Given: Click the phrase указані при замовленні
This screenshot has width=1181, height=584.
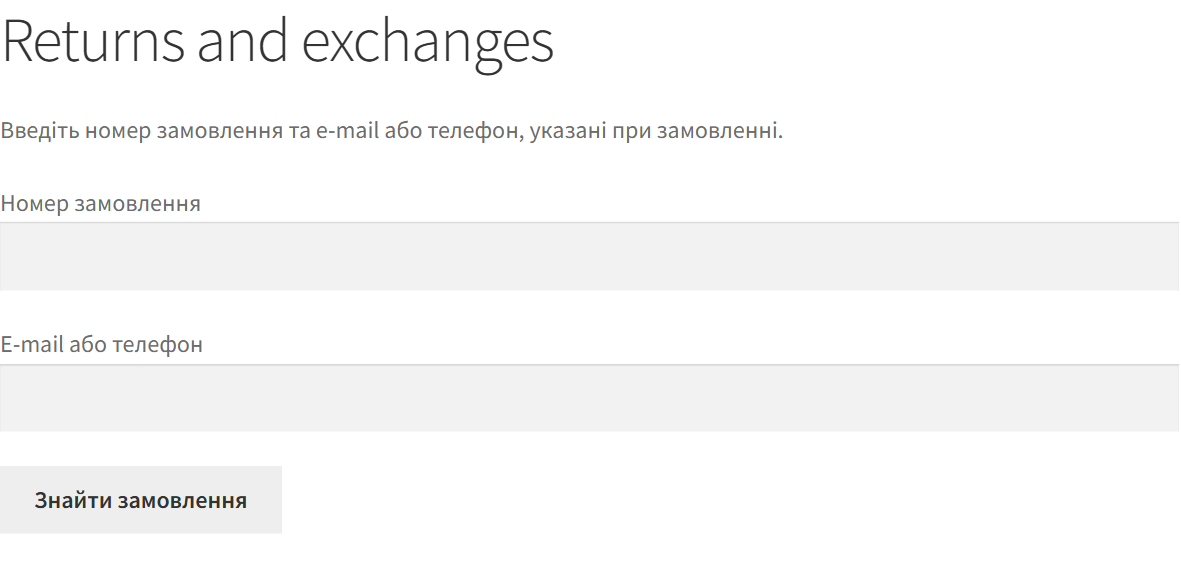Looking at the screenshot, I should pyautogui.click(x=656, y=131).
